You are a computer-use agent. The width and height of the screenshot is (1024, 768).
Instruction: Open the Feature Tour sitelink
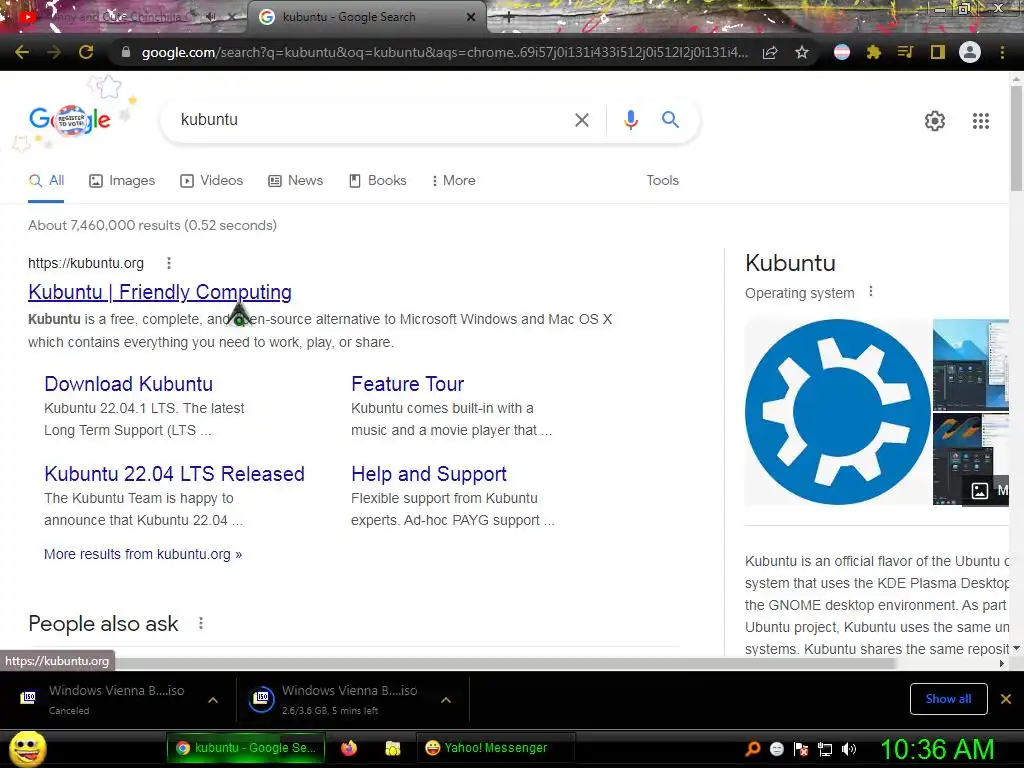tap(408, 384)
